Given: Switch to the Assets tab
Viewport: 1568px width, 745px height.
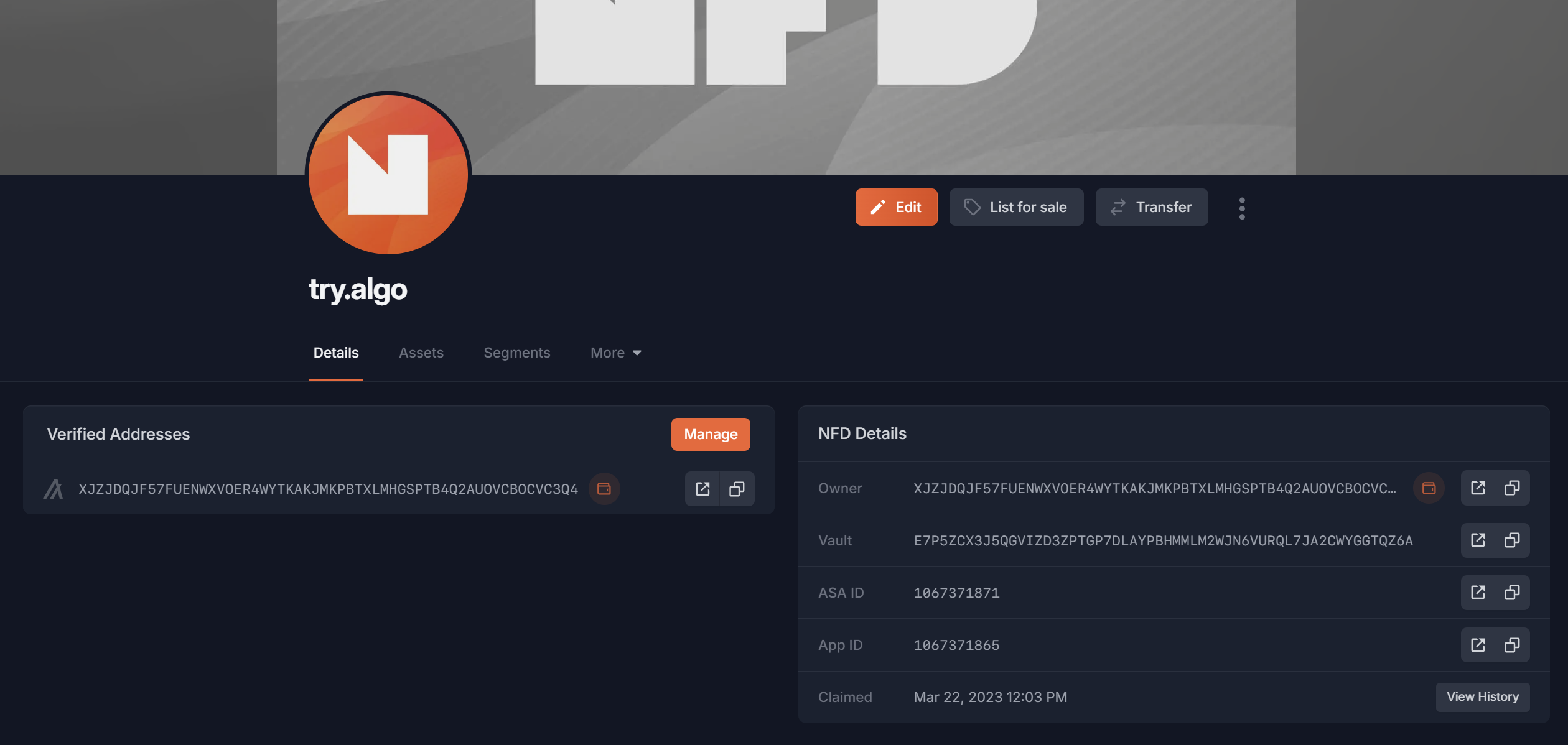Looking at the screenshot, I should tap(421, 353).
